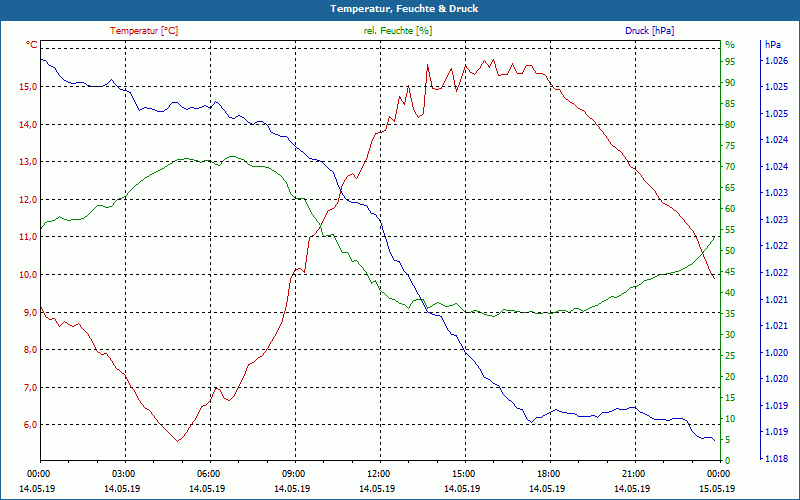This screenshot has height=500, width=800.
Task: Click the '09:00' time axis label
Action: coord(293,474)
